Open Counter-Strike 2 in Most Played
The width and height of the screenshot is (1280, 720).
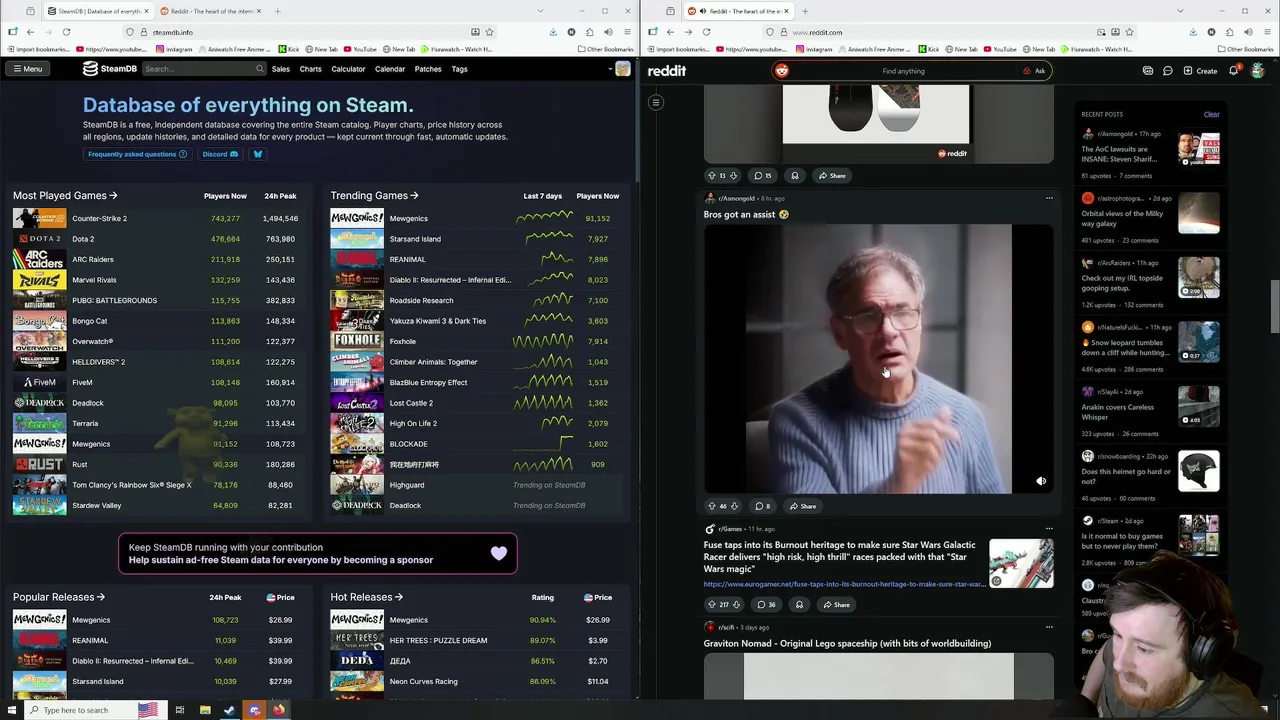[x=99, y=218]
